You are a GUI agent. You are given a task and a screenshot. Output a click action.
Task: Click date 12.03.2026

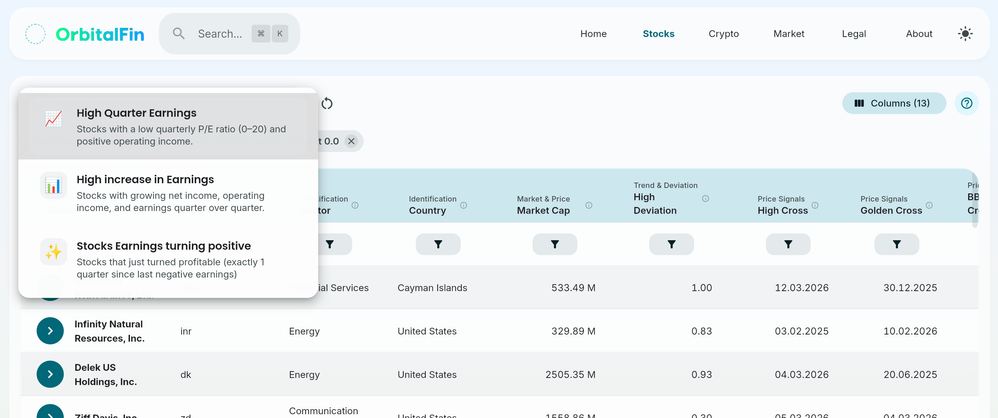point(801,288)
